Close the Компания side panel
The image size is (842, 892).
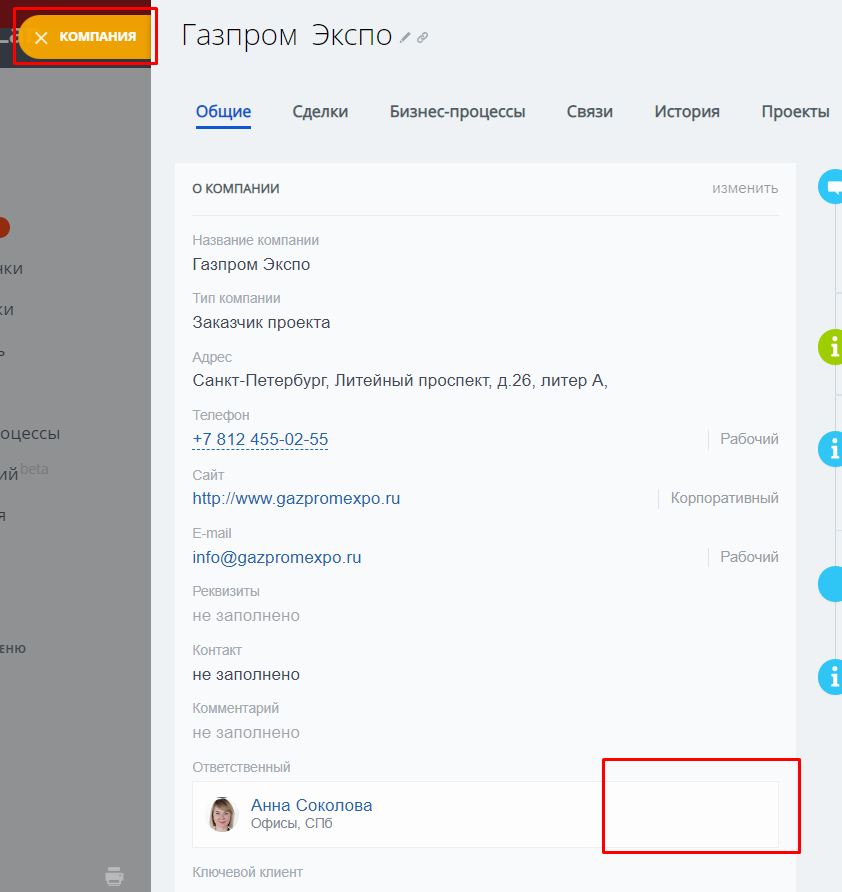[41, 38]
